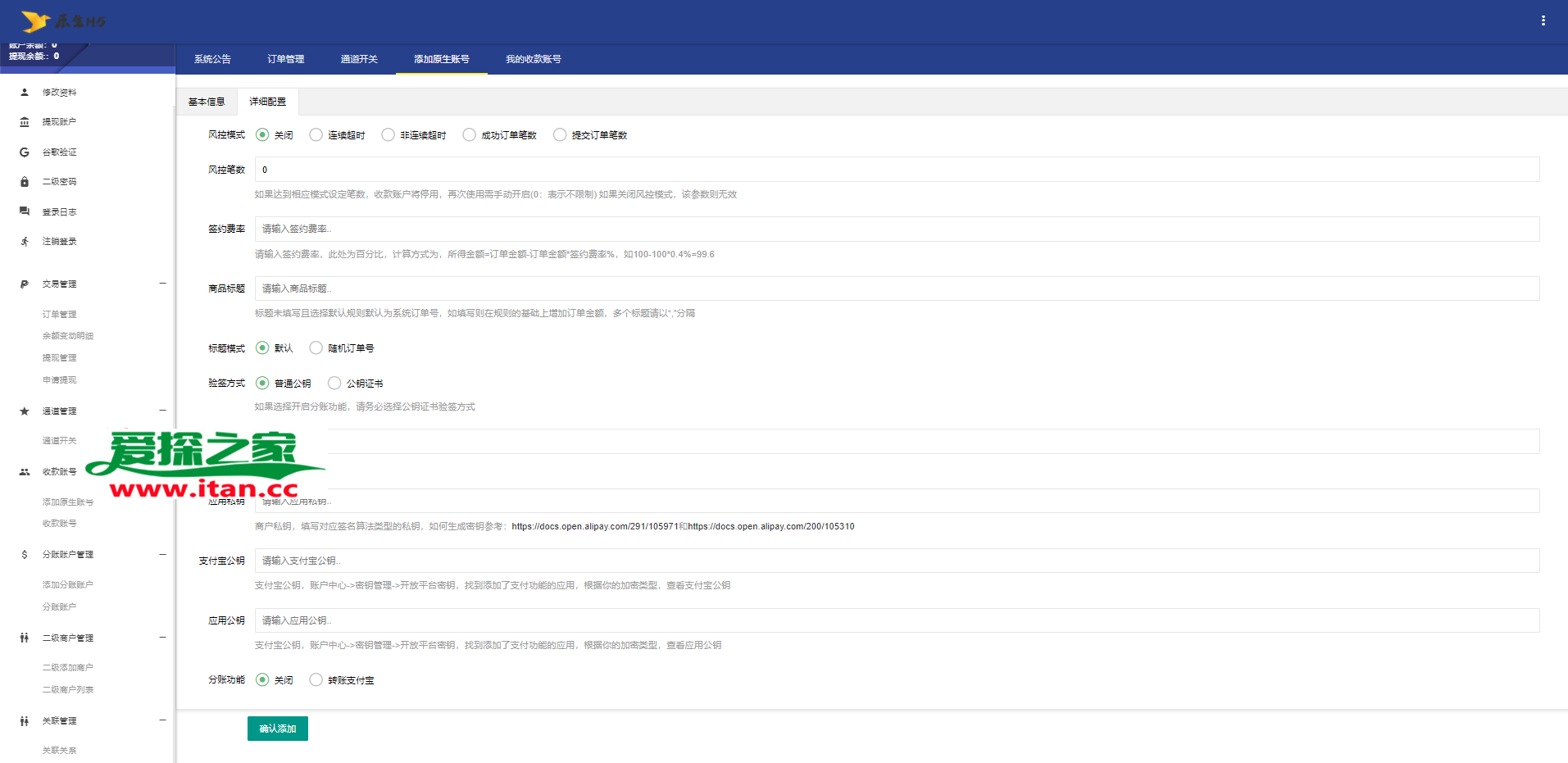This screenshot has height=763, width=1568.
Task: Click the 通道管理 star icon
Action: [25, 411]
